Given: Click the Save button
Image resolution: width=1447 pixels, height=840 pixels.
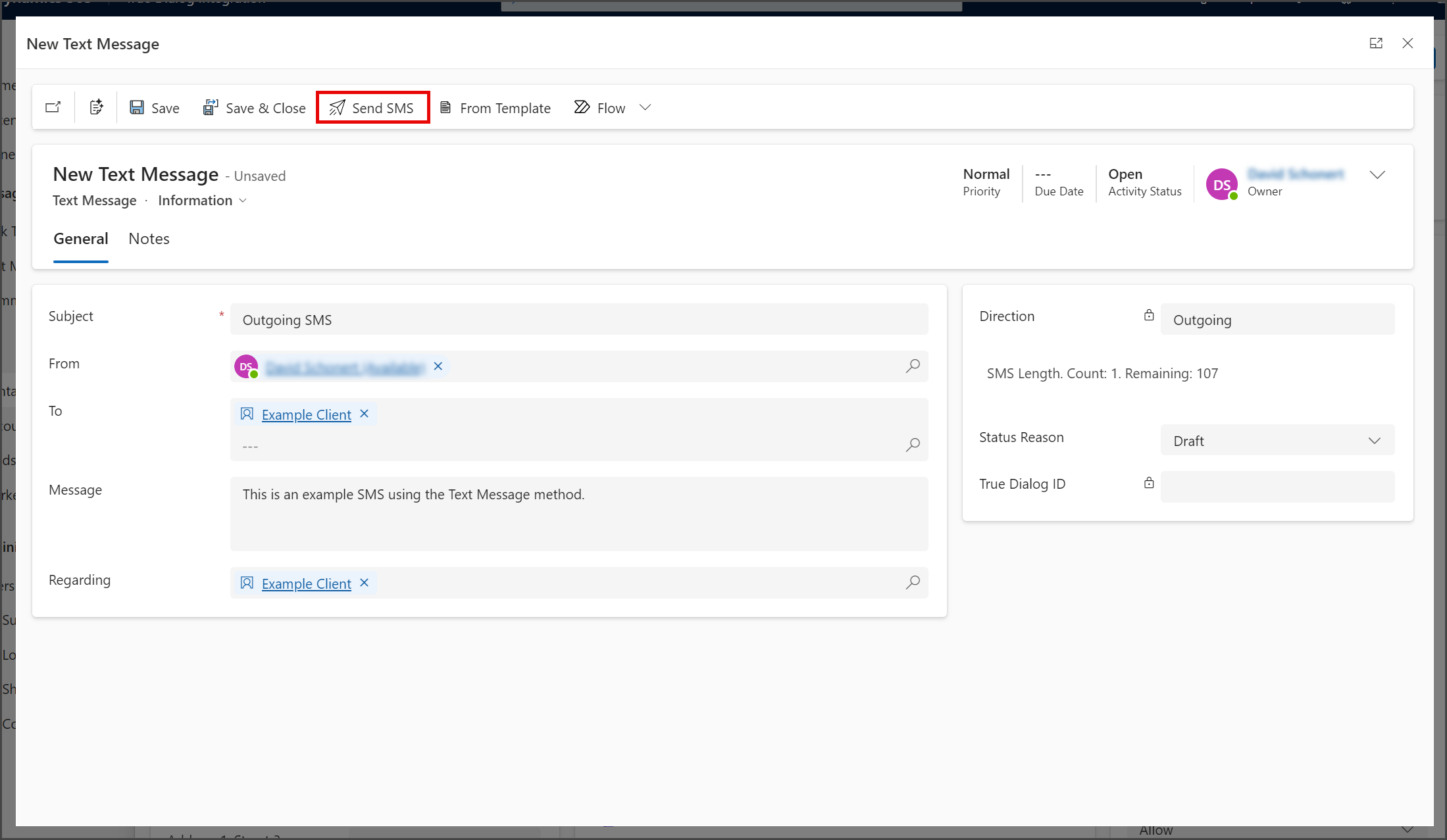Looking at the screenshot, I should pos(155,108).
